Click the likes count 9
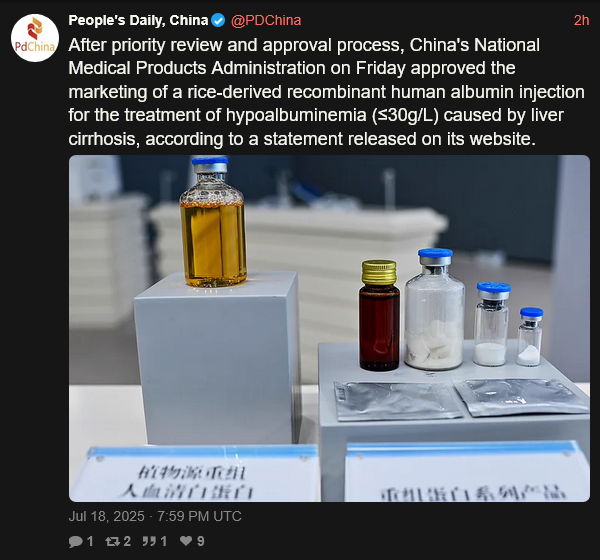Viewport: 600px width, 560px height. 201,541
